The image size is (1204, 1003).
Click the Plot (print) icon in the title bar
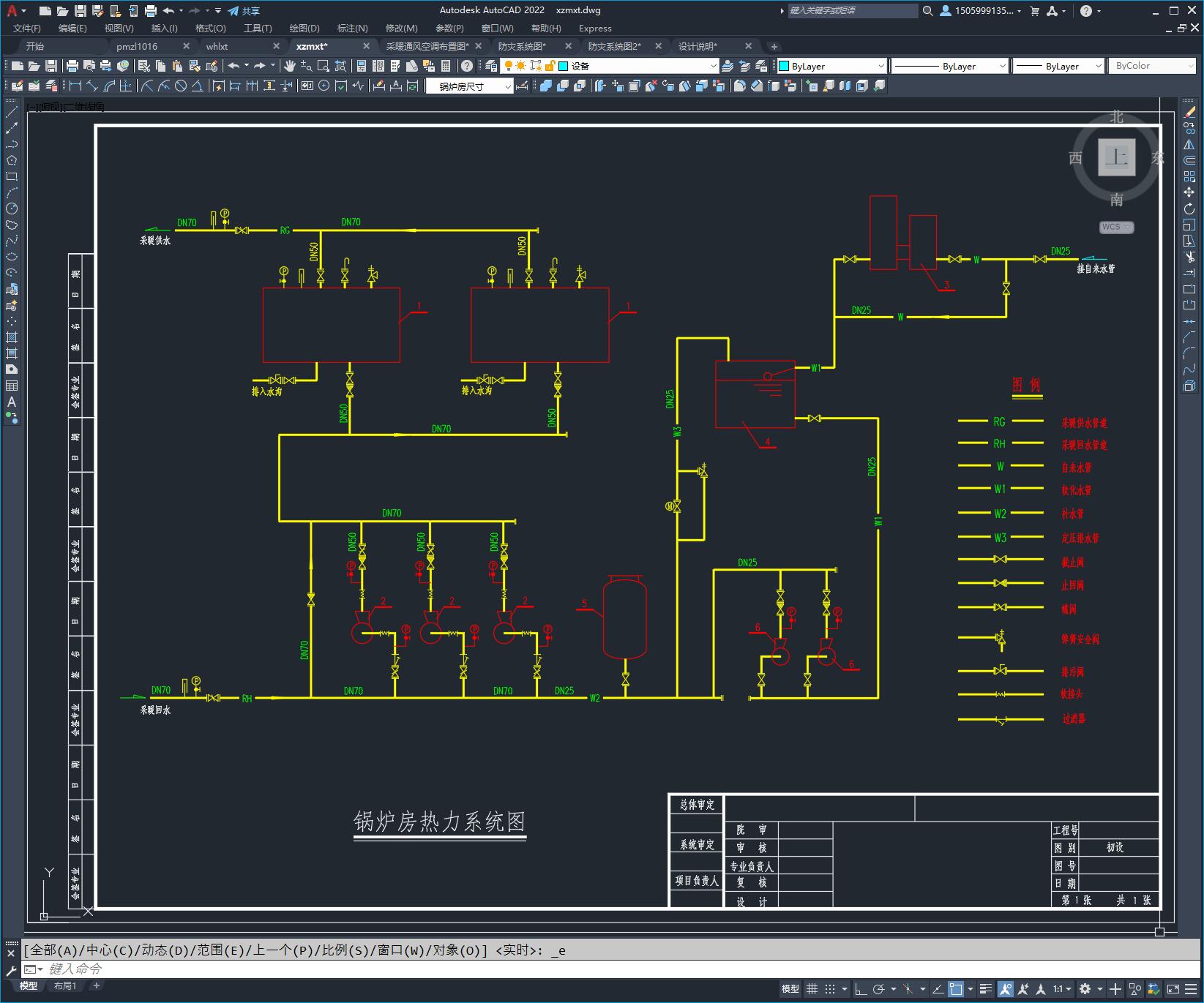click(151, 11)
